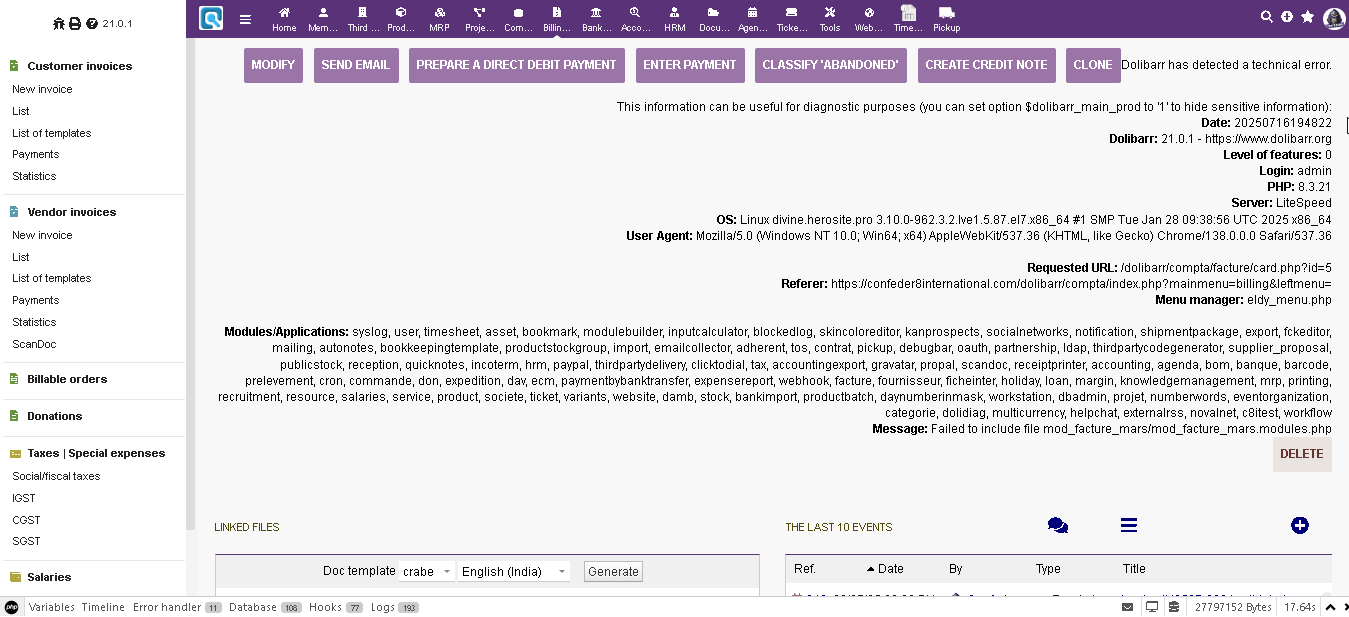Open the Tools top menu icon

coord(830,13)
